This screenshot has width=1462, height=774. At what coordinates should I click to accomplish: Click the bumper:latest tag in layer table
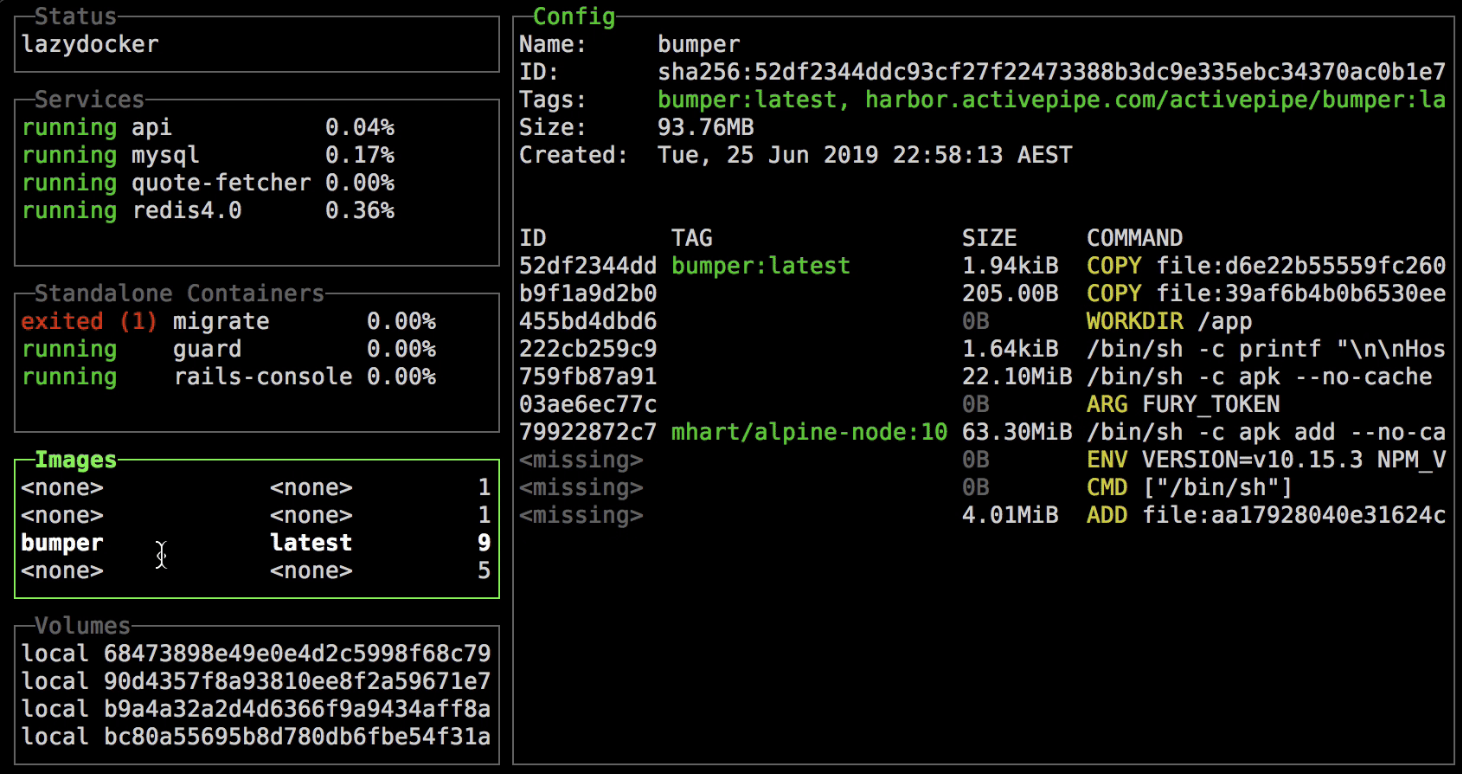(760, 266)
